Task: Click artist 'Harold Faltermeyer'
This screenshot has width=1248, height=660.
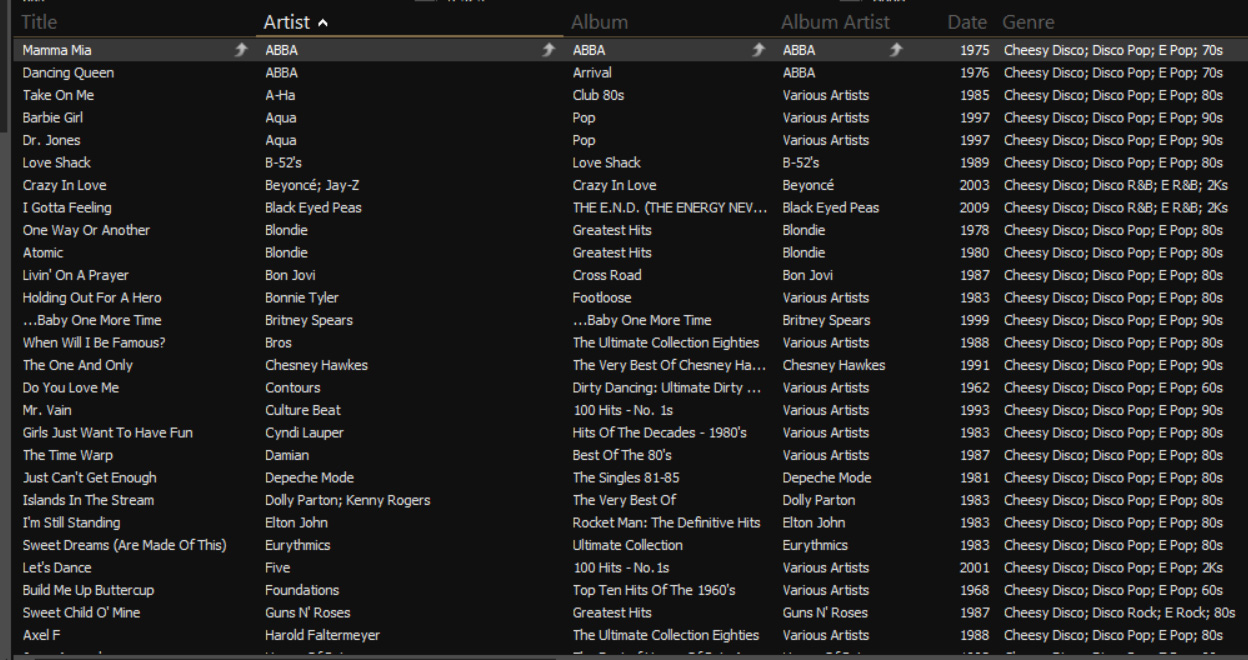Action: tap(322, 635)
